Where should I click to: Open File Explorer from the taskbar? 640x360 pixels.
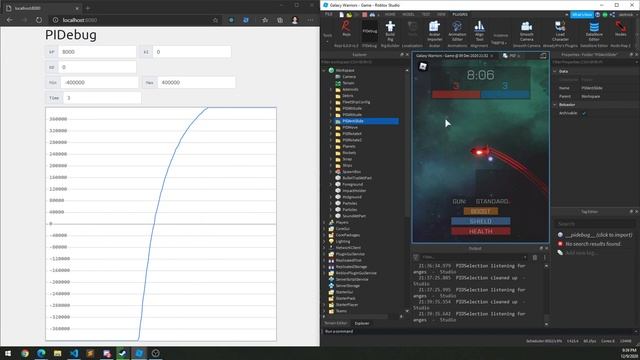point(58,353)
